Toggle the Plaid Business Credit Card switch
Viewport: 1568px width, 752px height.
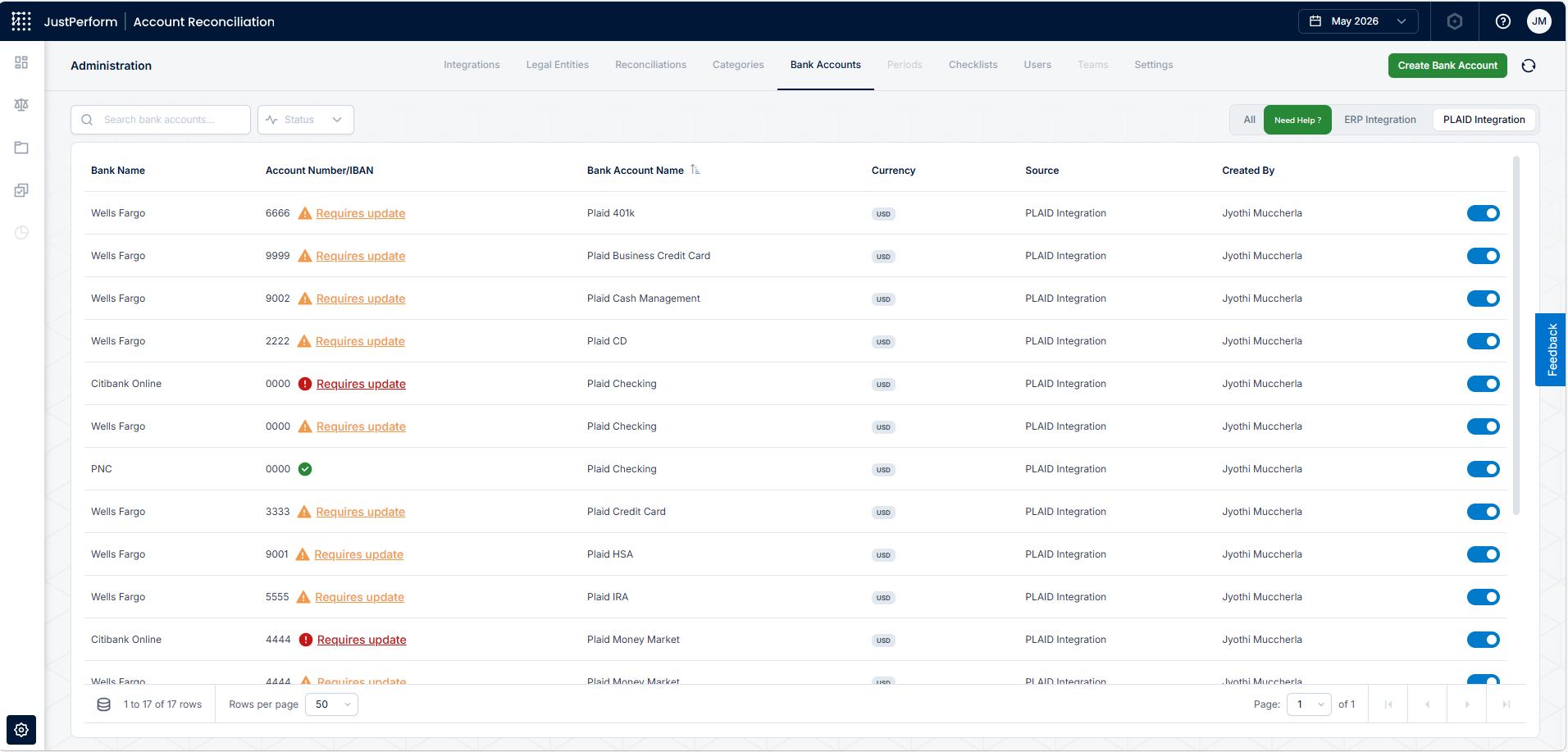1484,256
